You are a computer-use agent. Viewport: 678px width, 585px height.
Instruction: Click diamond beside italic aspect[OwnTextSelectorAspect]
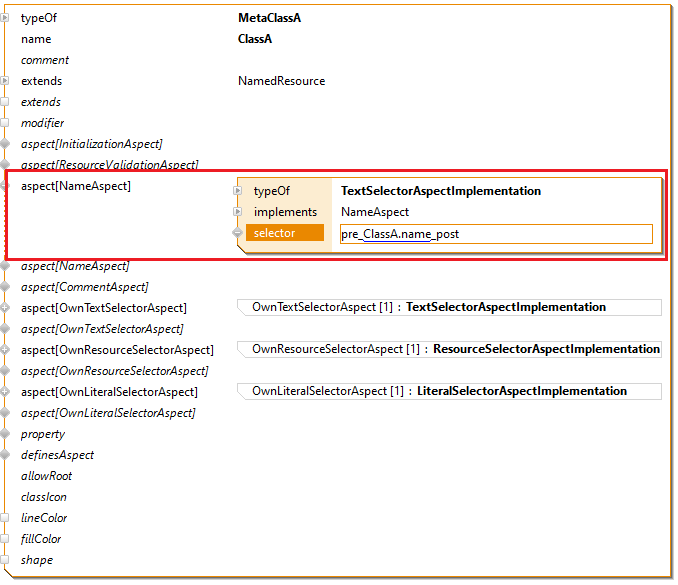[x=5, y=329]
